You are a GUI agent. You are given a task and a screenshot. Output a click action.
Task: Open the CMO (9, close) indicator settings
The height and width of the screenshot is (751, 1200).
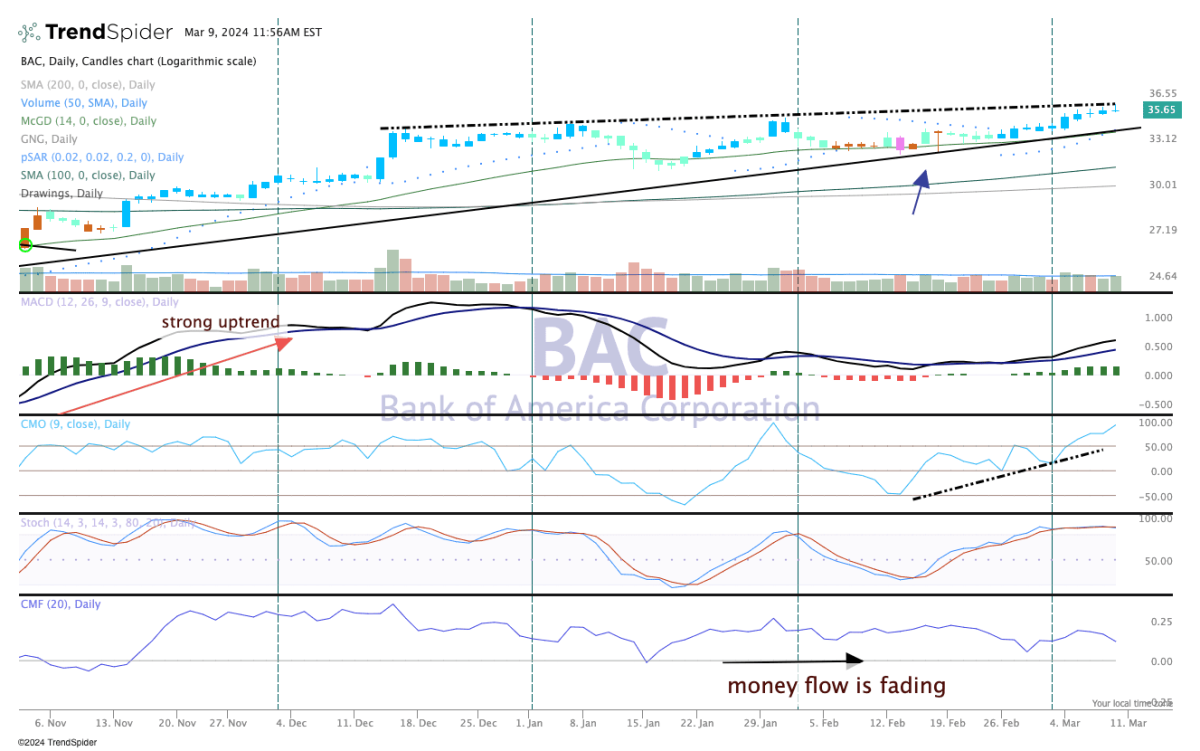tap(75, 424)
